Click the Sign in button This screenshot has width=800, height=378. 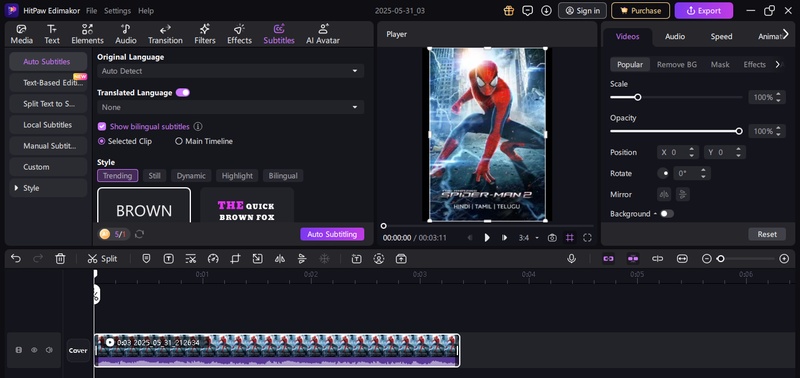[x=582, y=10]
